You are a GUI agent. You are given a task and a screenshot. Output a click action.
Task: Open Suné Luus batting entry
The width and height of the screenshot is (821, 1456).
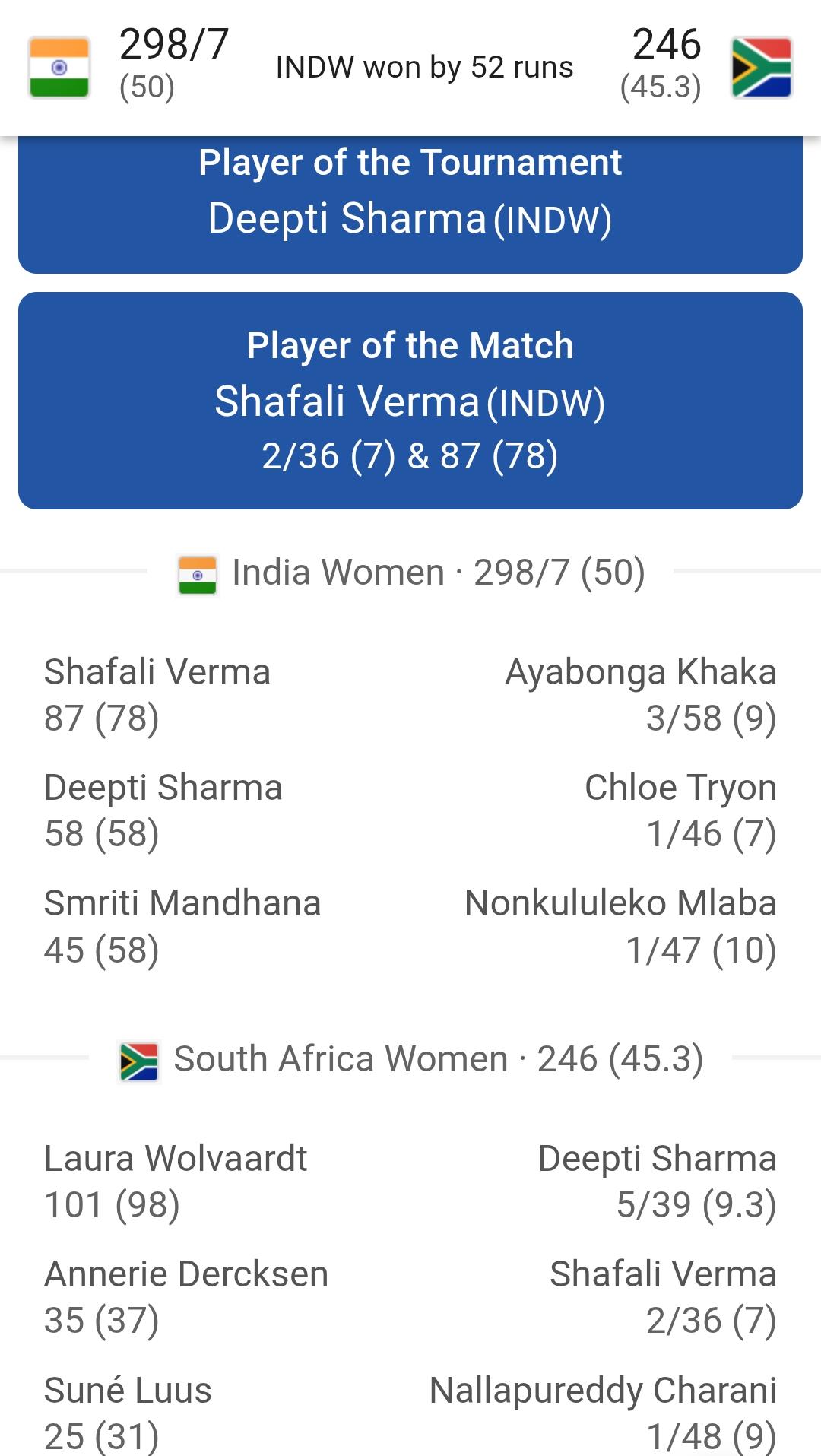[x=128, y=1412]
